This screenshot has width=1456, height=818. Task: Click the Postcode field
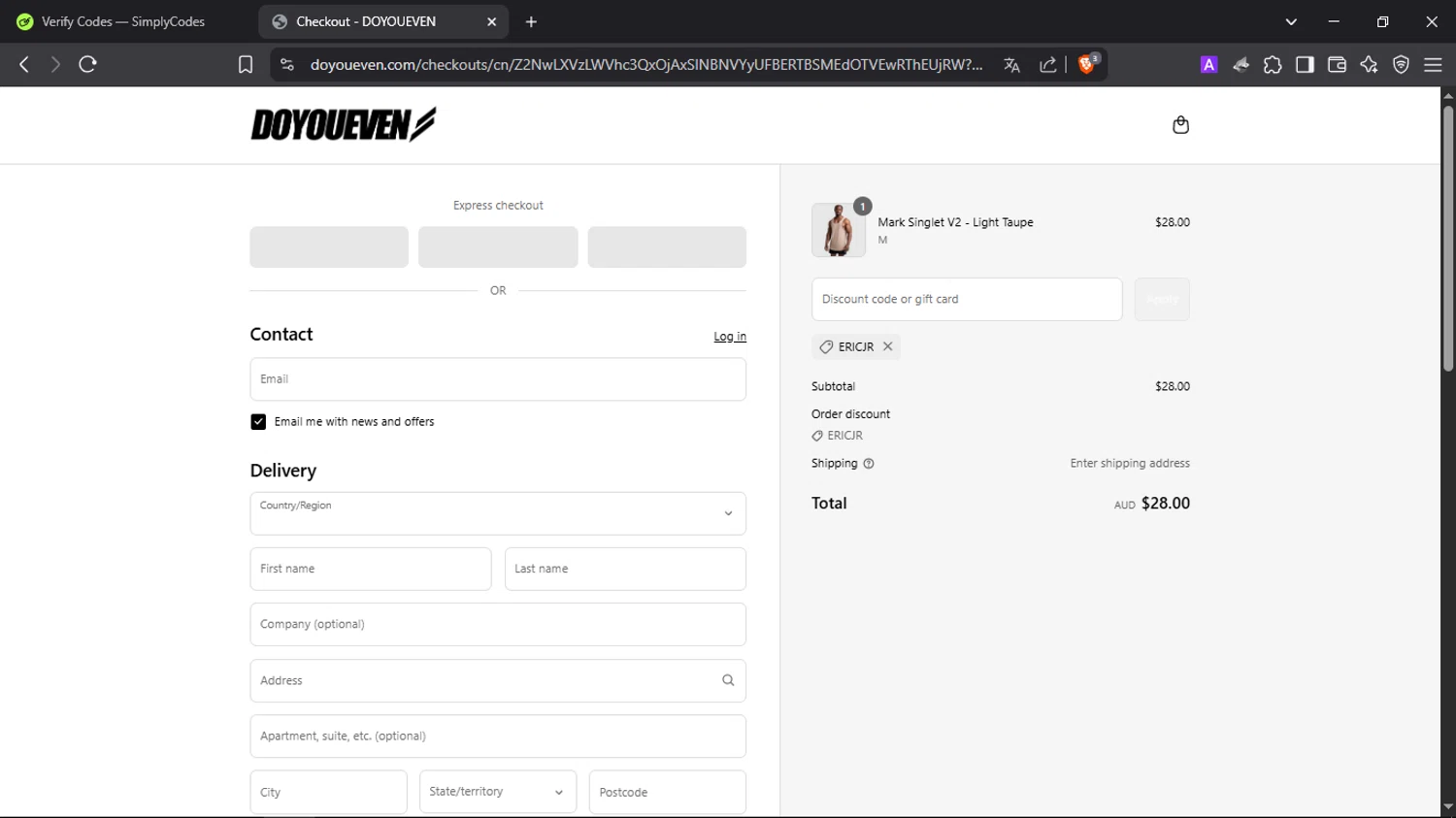point(668,792)
